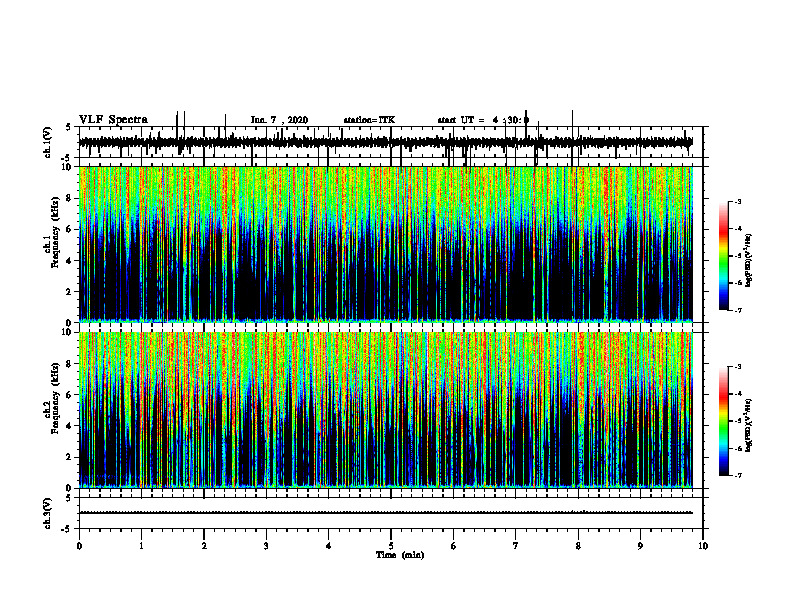Click the ch.1 "Frequency (kHz)" axis label
This screenshot has height=612, width=792.
[x=55, y=232]
